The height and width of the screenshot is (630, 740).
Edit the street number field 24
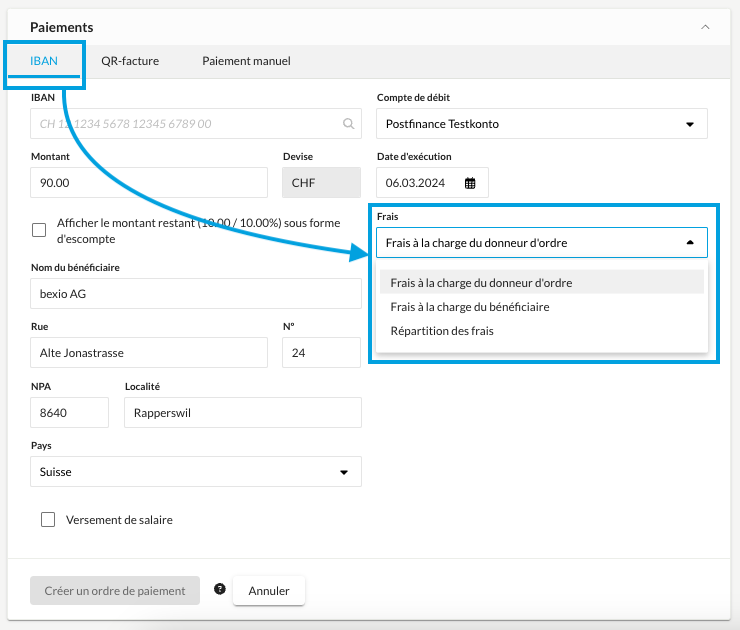[321, 353]
